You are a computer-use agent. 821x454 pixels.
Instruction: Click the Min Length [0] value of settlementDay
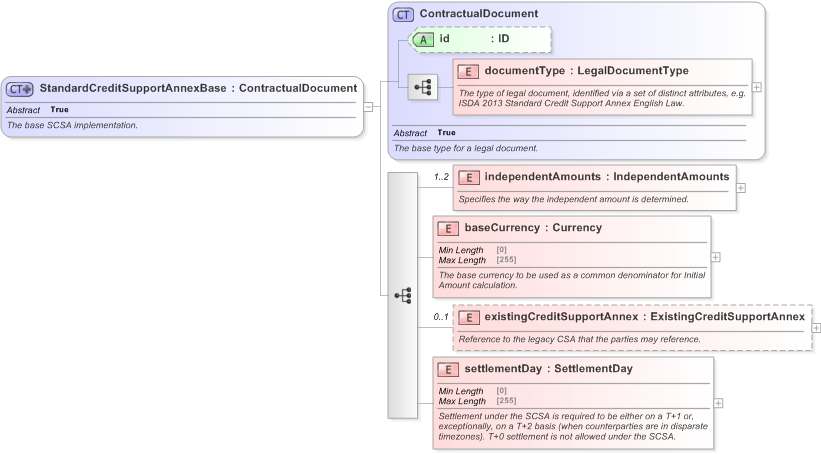click(501, 391)
